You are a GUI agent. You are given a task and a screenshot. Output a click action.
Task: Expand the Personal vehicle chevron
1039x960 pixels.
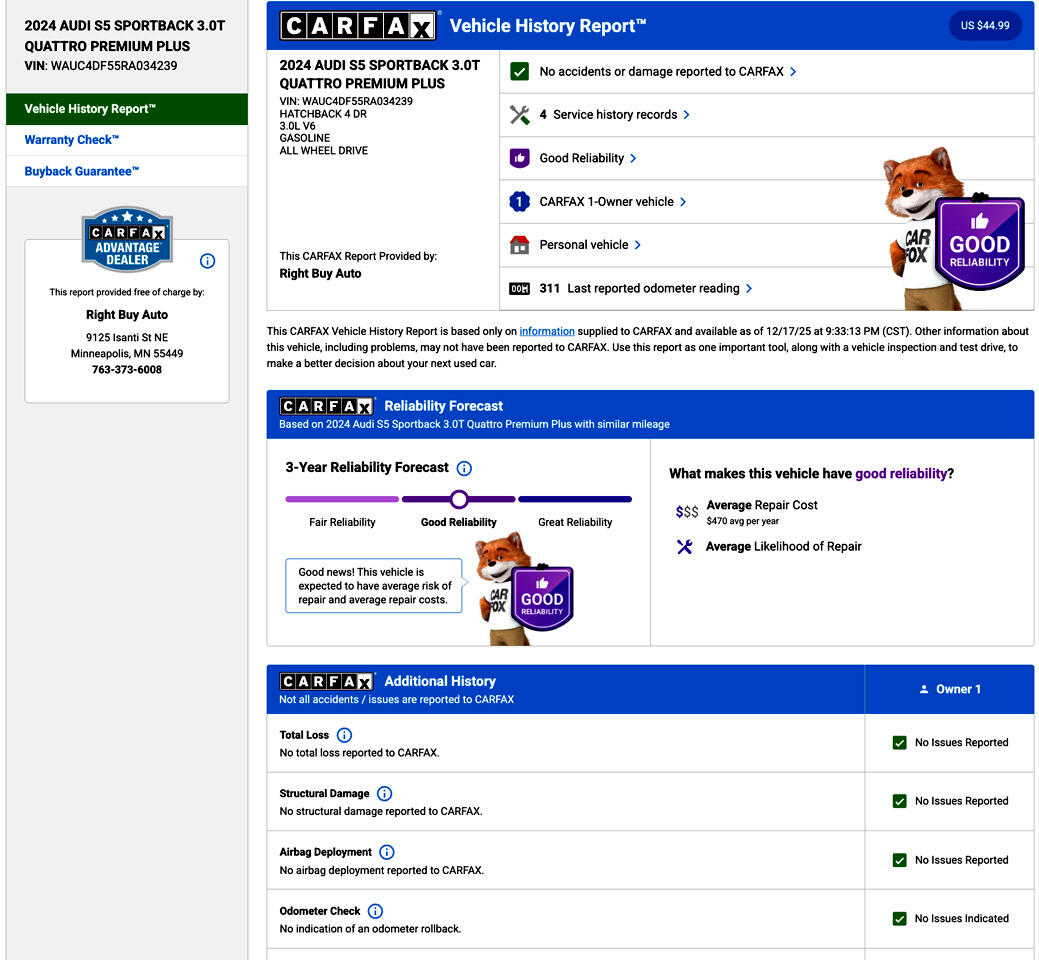[x=638, y=245]
